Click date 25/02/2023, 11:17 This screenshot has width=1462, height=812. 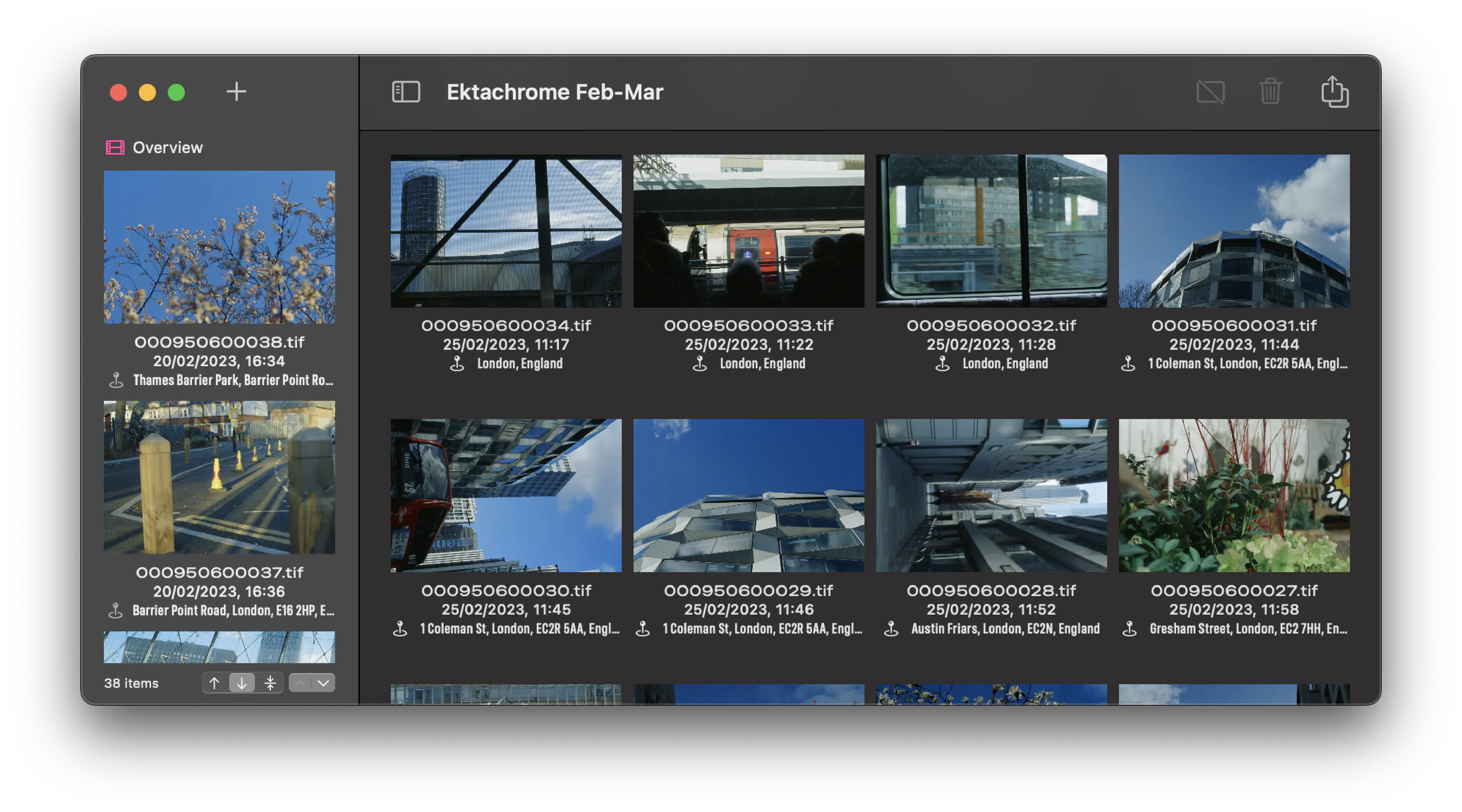pos(506,345)
